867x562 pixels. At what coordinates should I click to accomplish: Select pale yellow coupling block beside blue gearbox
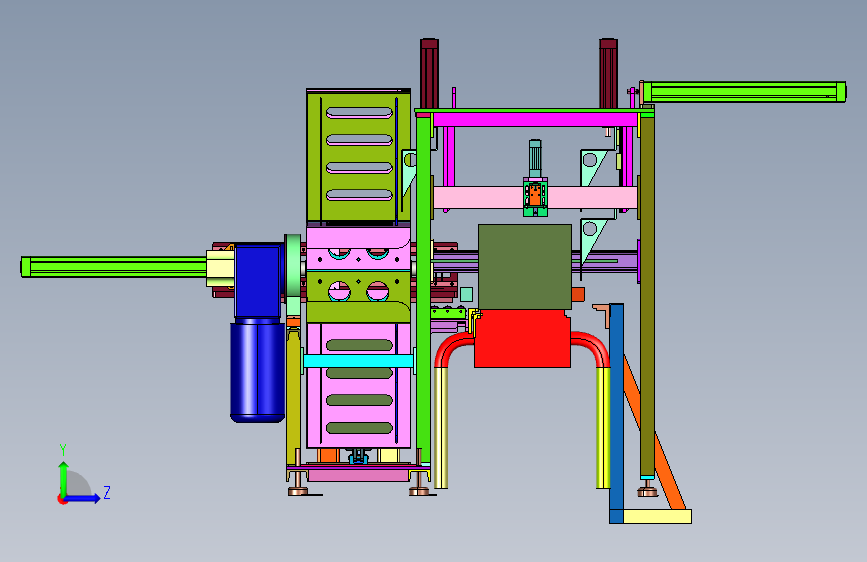pyautogui.click(x=220, y=268)
